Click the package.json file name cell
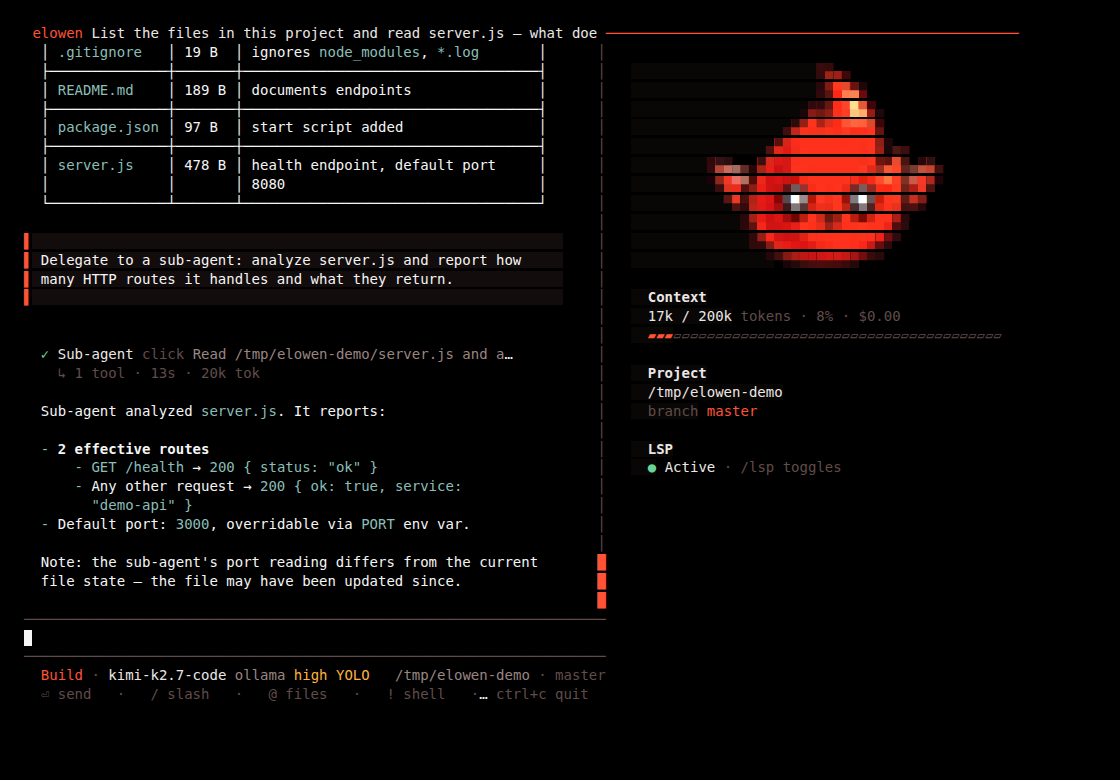The image size is (1120, 780). pyautogui.click(x=108, y=128)
